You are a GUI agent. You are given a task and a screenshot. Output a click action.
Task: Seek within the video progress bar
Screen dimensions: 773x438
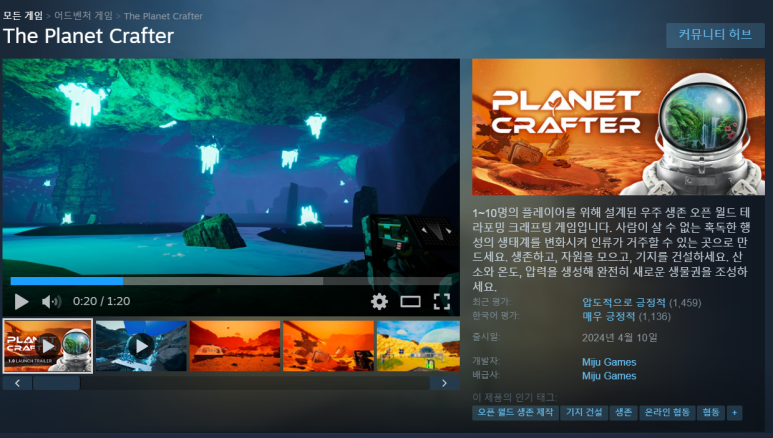click(231, 281)
